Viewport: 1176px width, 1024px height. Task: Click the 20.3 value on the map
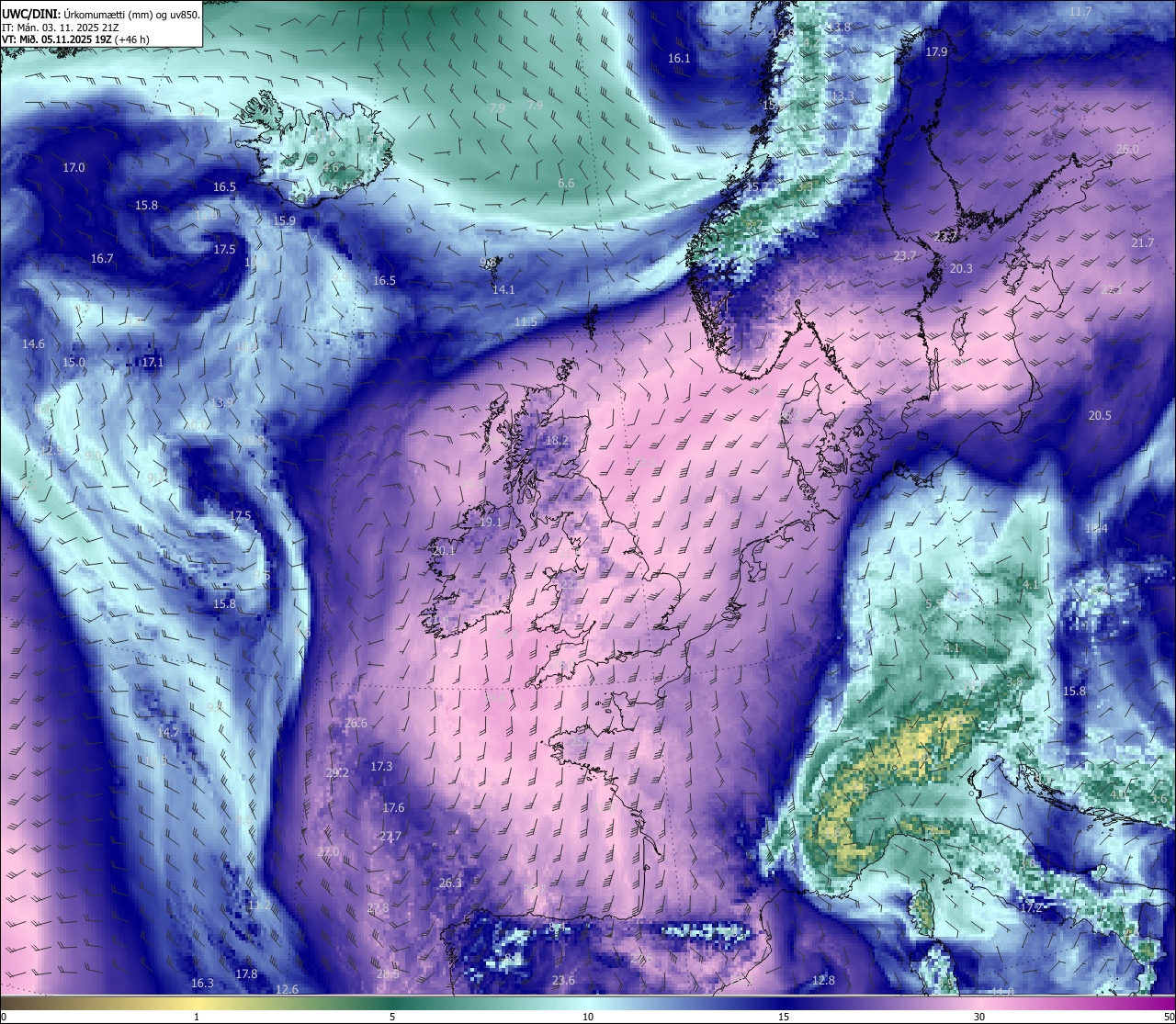(x=961, y=268)
